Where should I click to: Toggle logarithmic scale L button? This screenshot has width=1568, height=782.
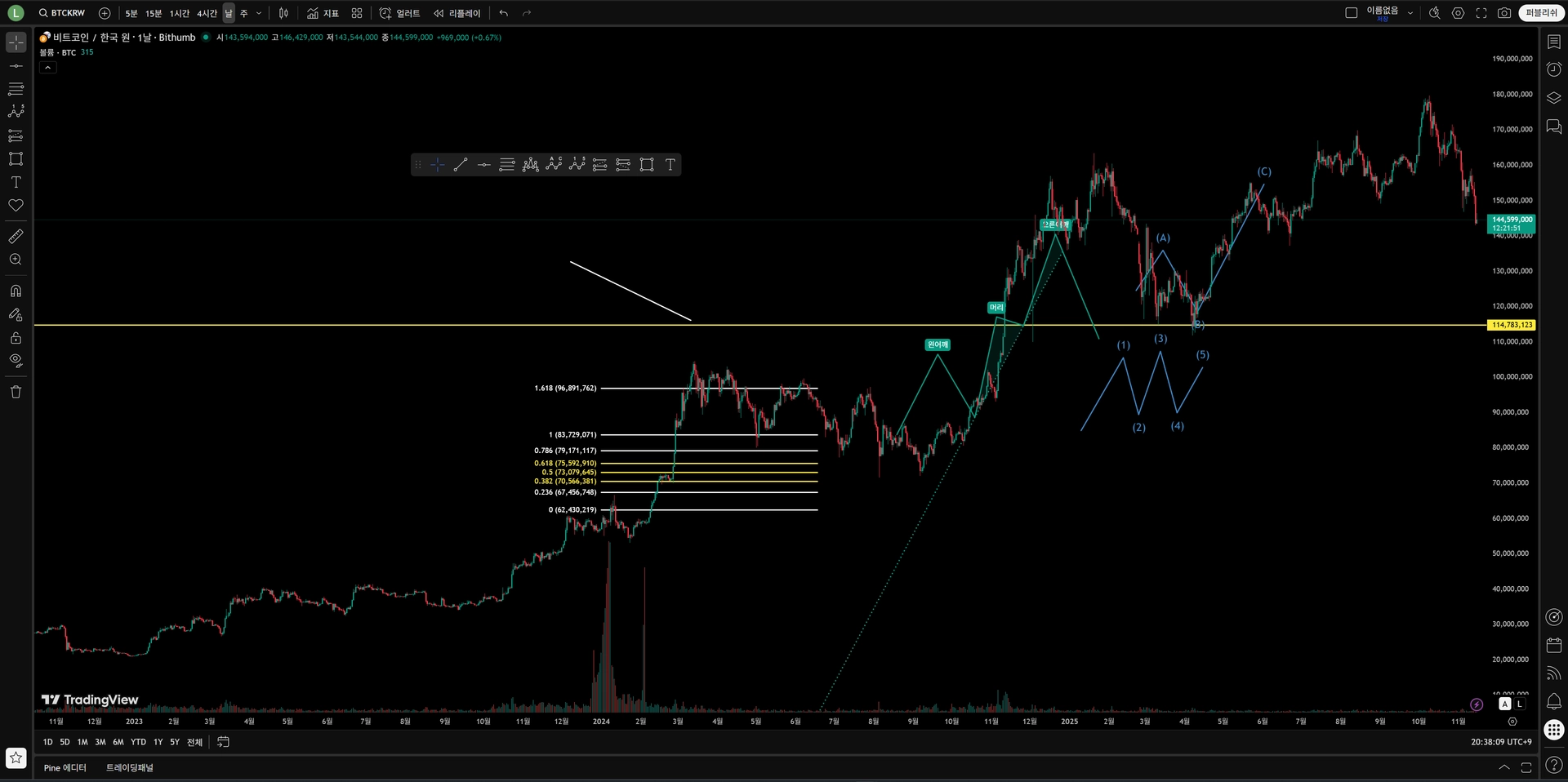(1520, 704)
